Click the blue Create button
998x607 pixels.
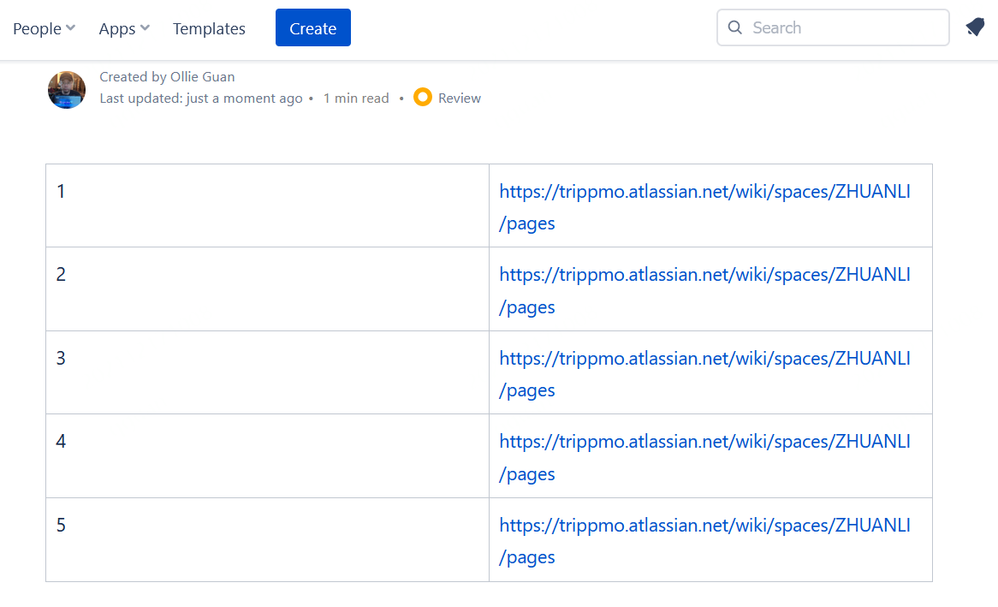click(313, 27)
